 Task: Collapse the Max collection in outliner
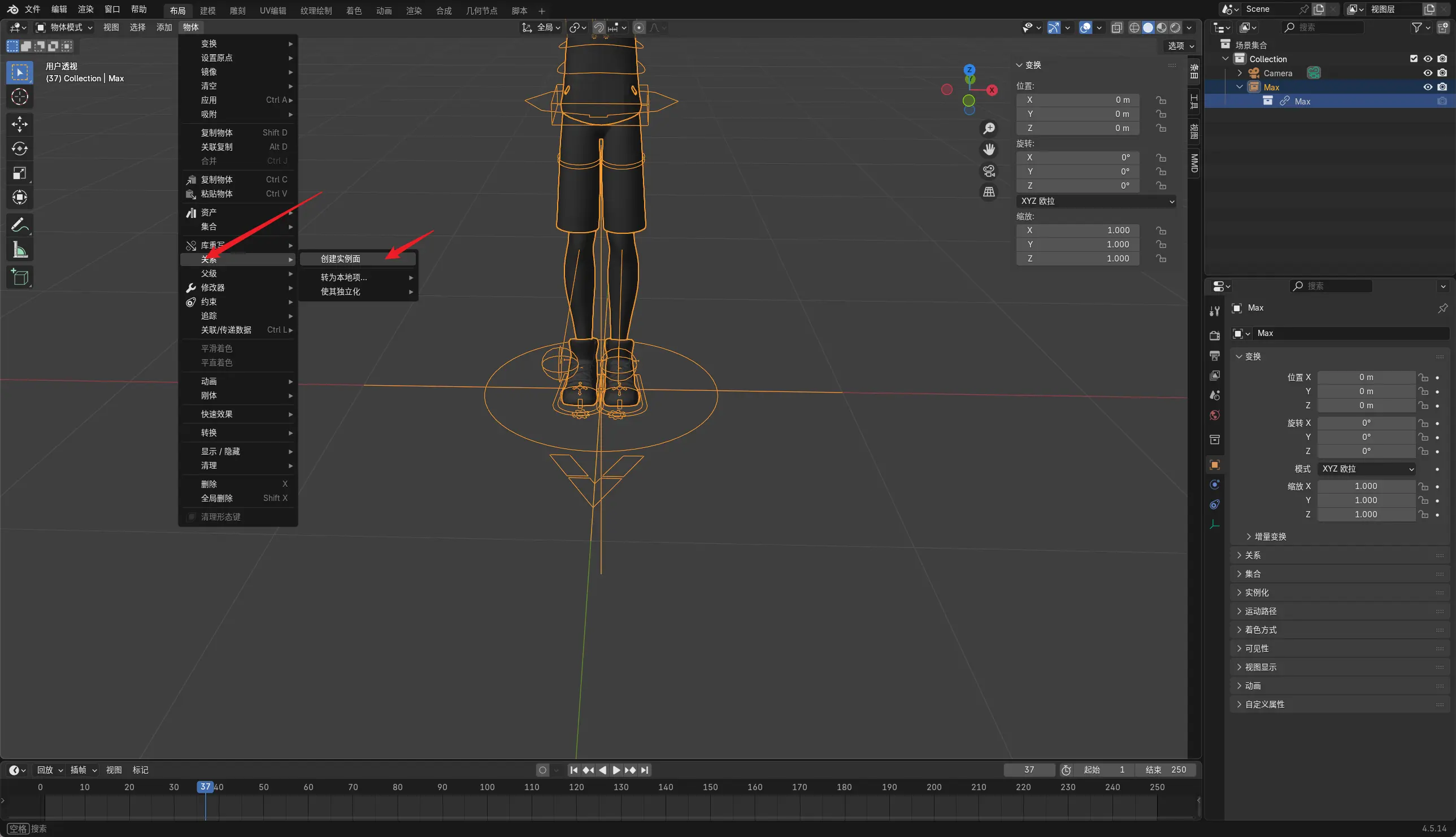(1239, 87)
